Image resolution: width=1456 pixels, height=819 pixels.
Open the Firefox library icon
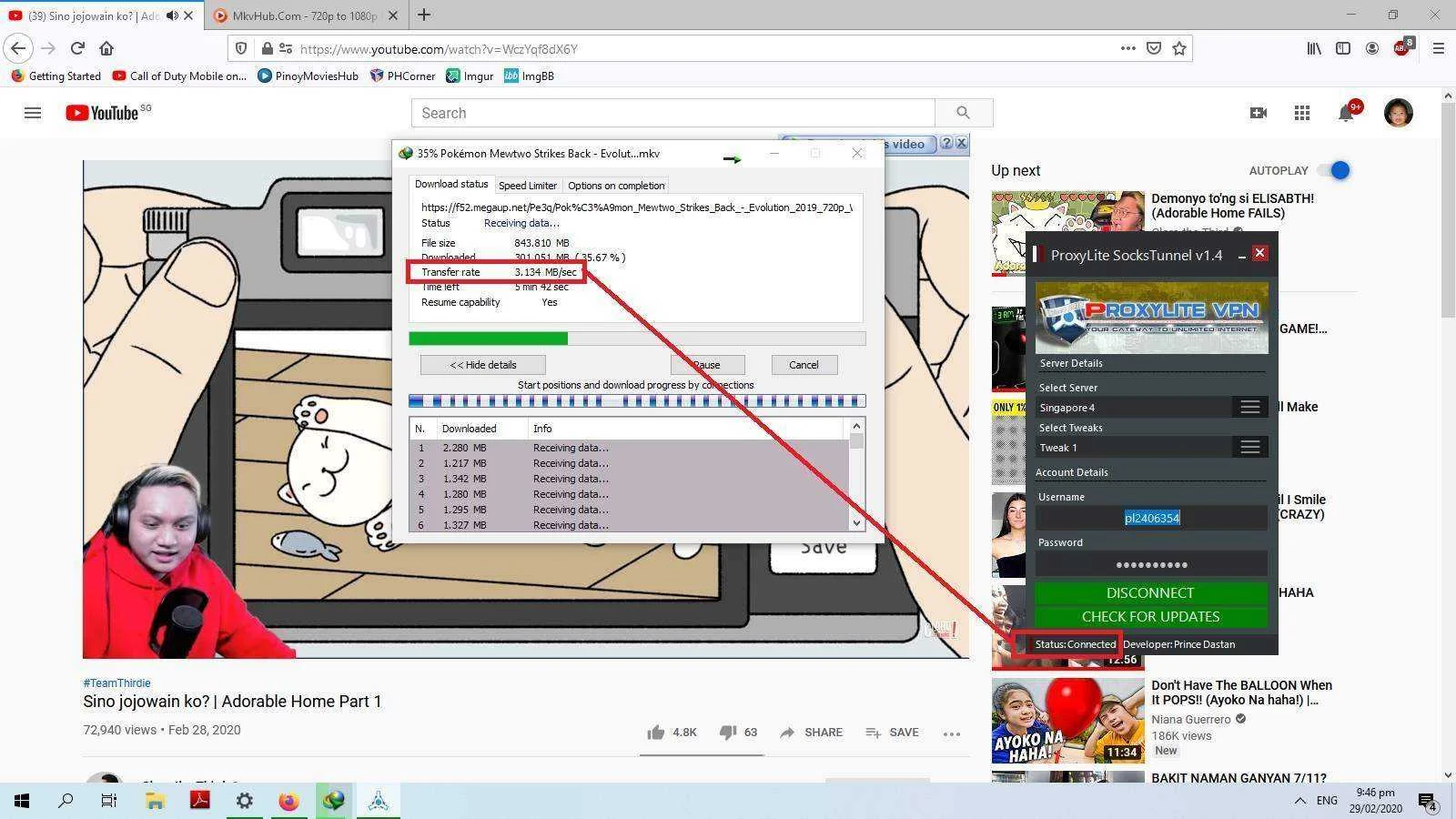(1314, 48)
